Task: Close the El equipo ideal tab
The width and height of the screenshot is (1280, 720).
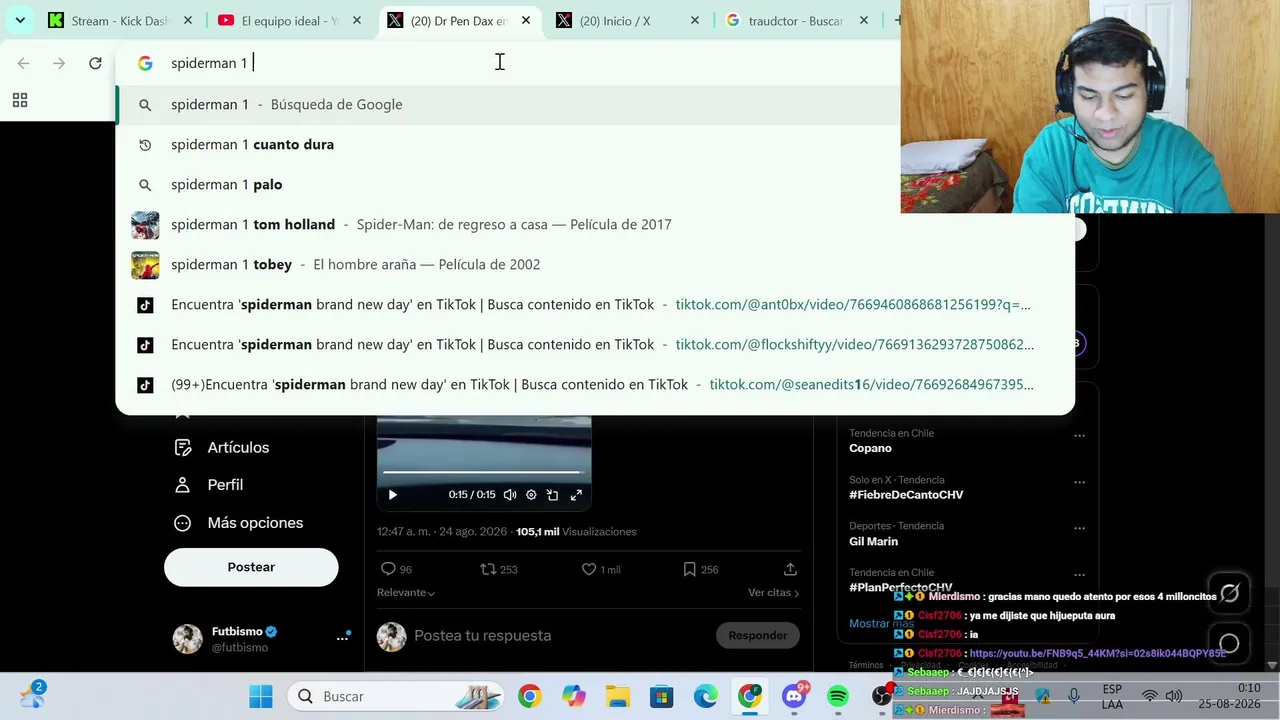Action: (x=356, y=20)
